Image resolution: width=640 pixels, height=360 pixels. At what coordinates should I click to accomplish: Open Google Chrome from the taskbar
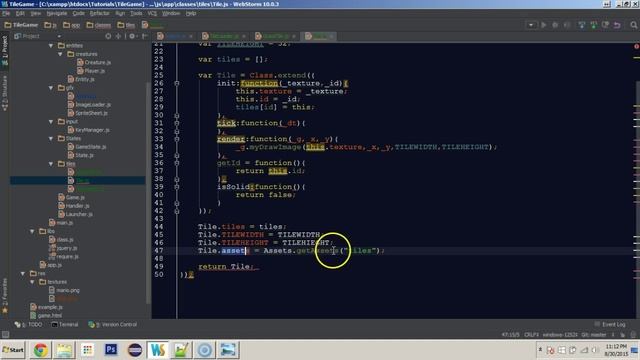pyautogui.click(x=40, y=350)
